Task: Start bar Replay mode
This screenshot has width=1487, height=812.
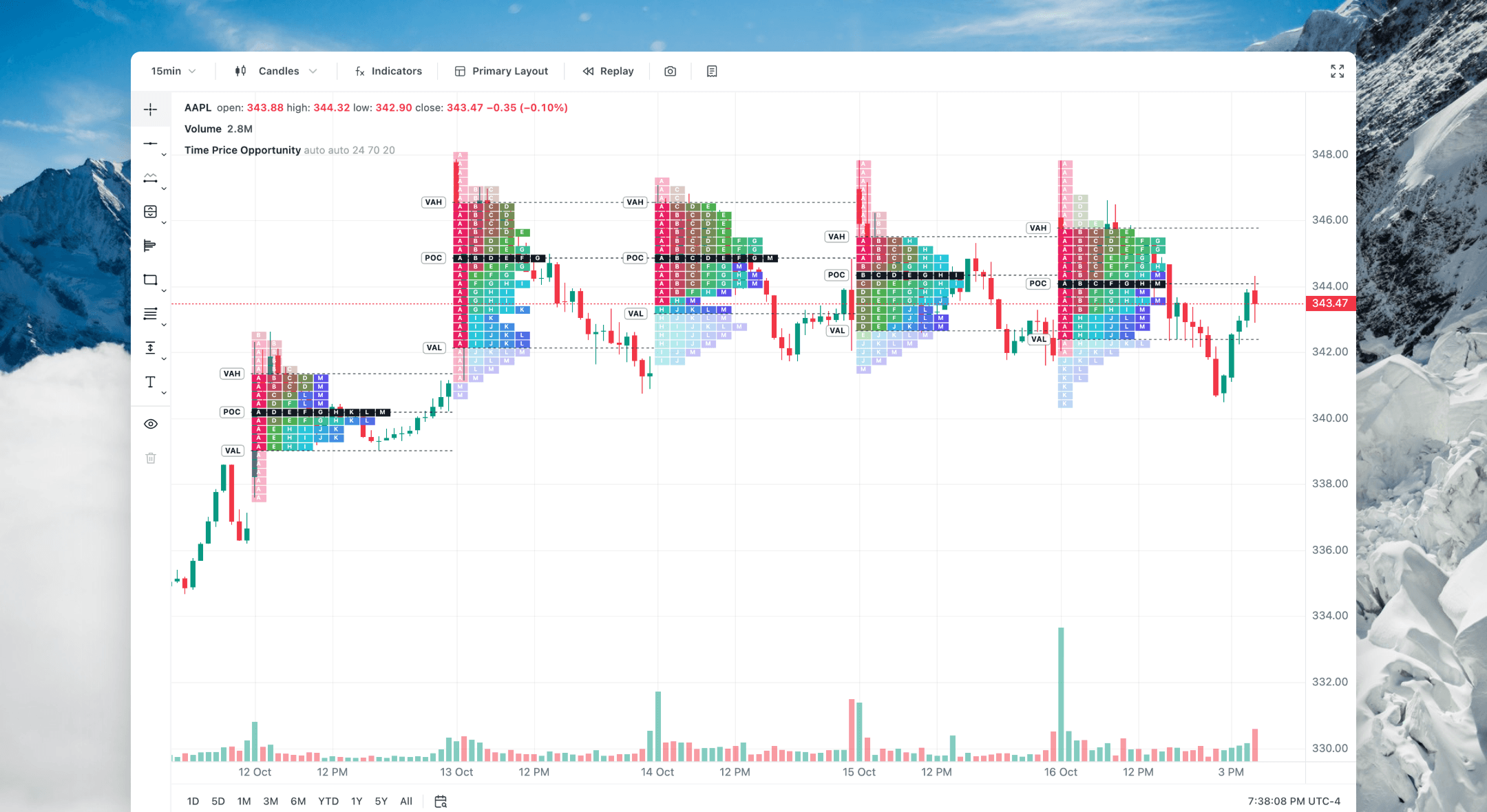Action: coord(608,71)
